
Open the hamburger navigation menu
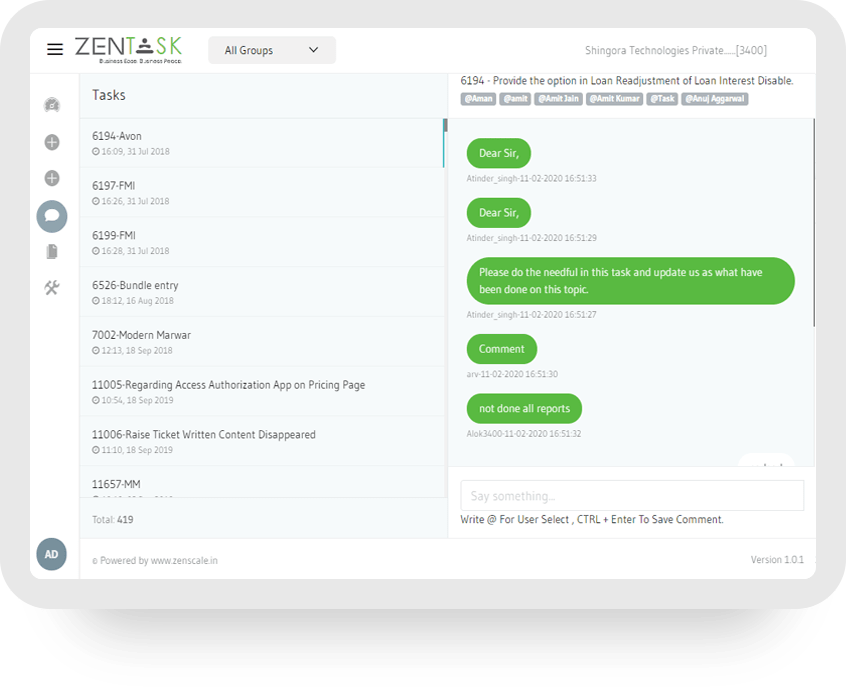tap(55, 48)
